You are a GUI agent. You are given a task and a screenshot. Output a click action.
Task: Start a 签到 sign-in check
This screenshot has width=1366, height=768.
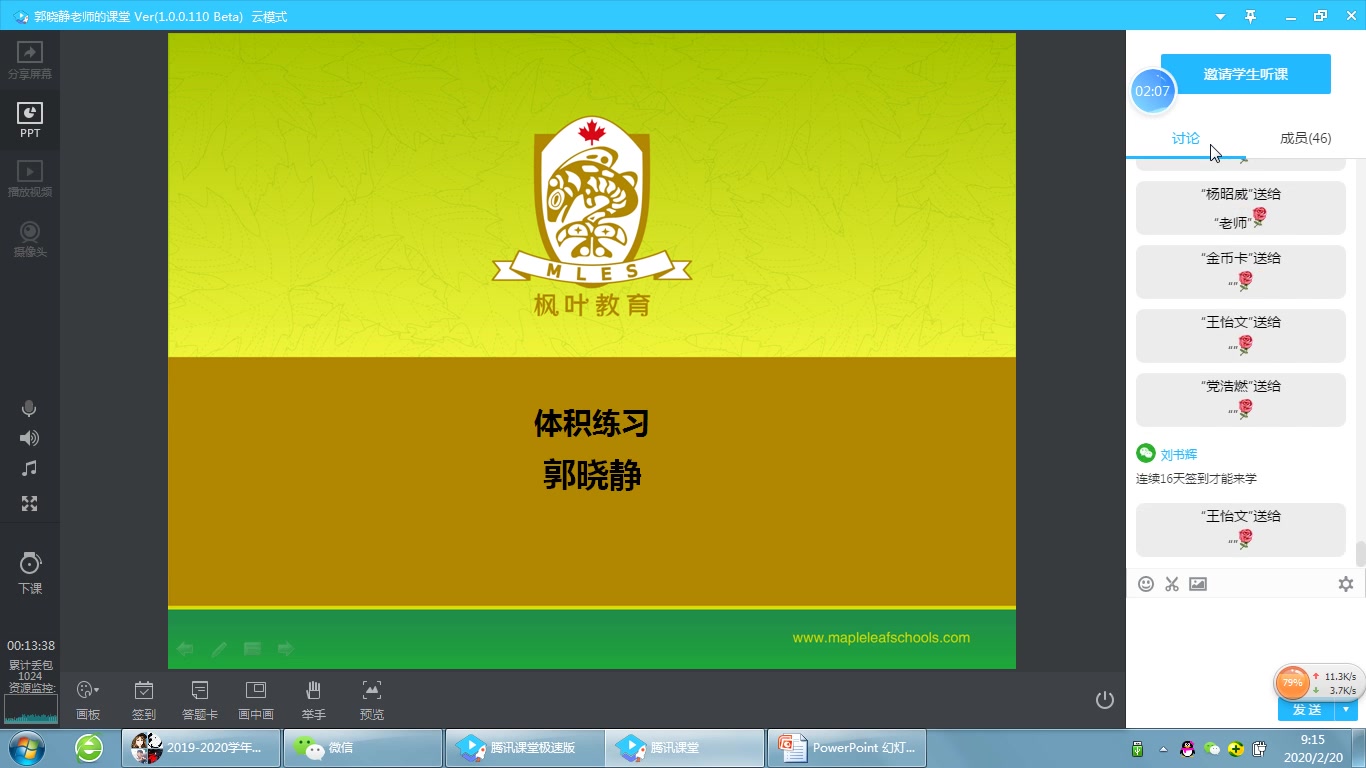point(144,700)
